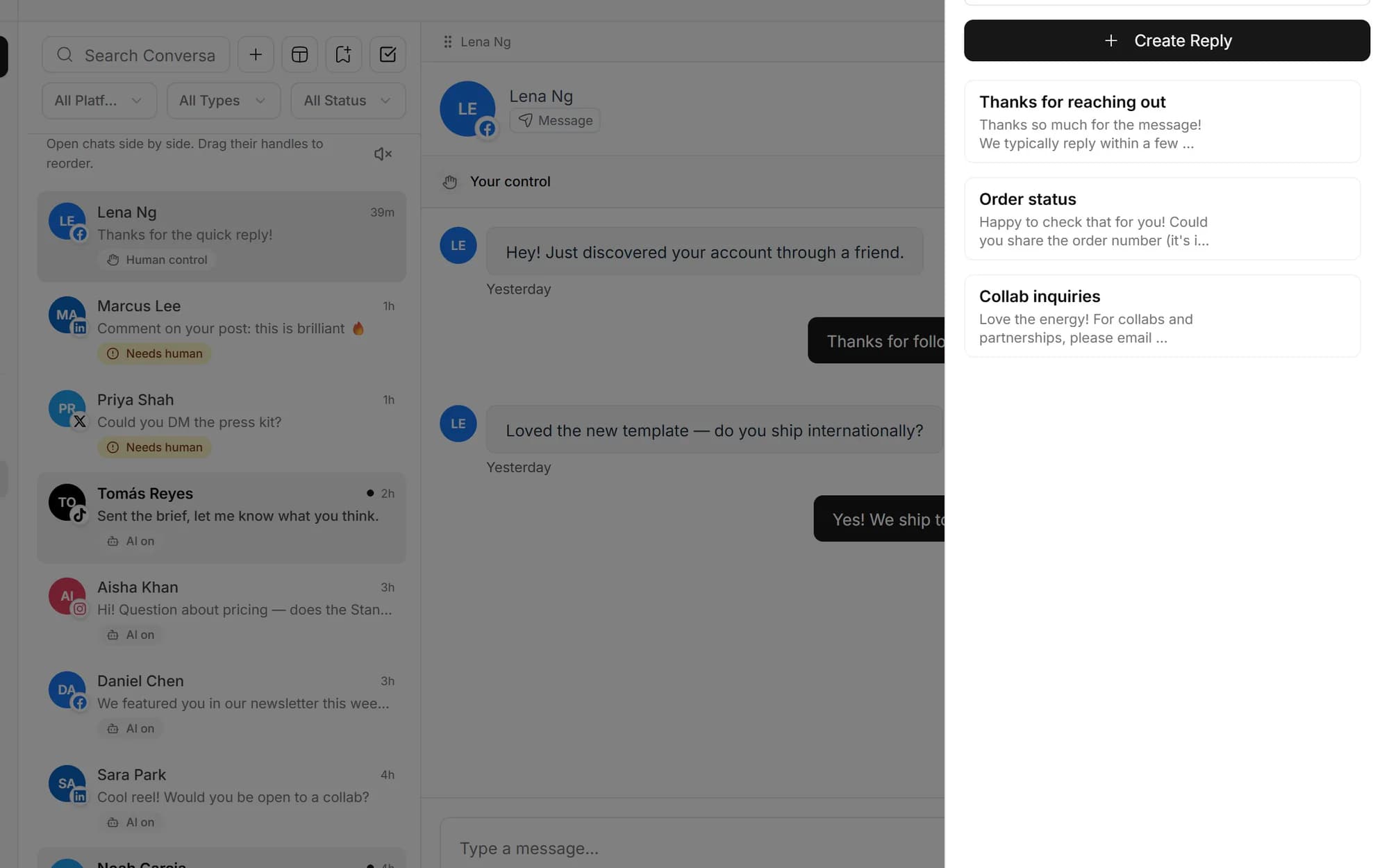Click Daniel Chen's Facebook avatar
Image resolution: width=1389 pixels, height=868 pixels.
[x=67, y=690]
